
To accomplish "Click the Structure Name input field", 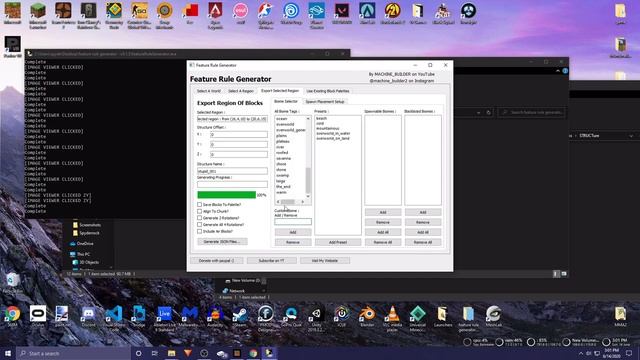I will 232,171.
